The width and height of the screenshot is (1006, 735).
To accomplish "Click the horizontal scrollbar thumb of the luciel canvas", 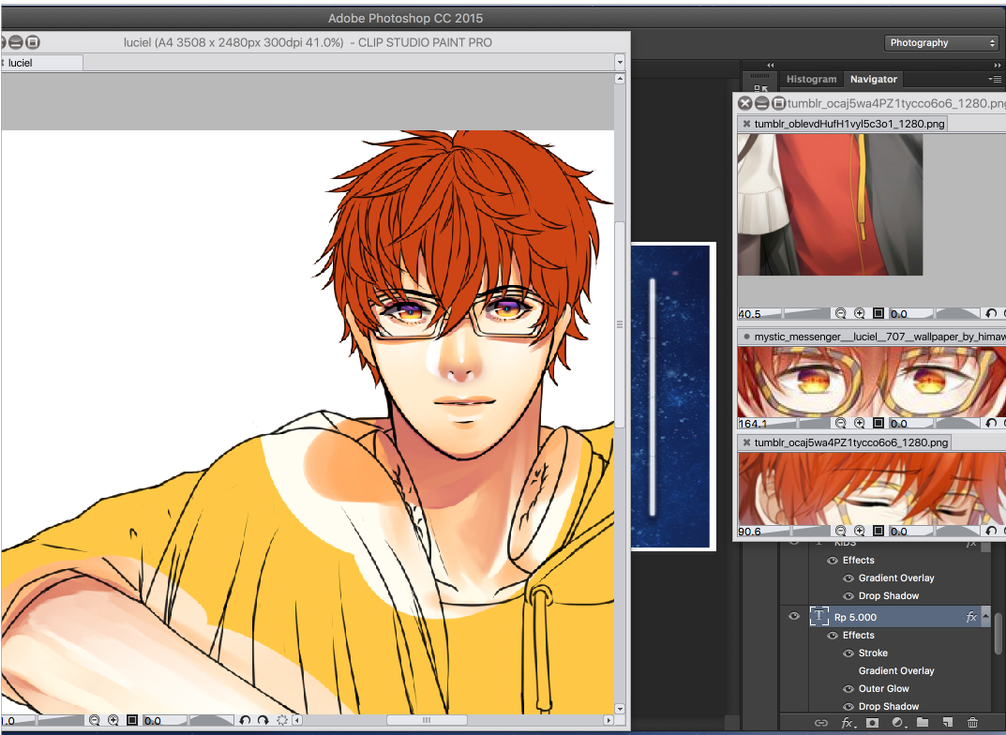I will click(x=426, y=720).
